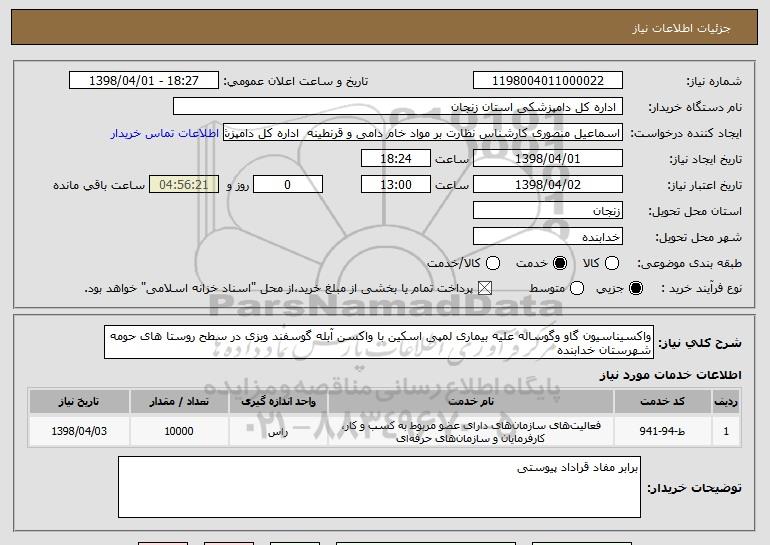Click the unit cell راس

tap(278, 432)
